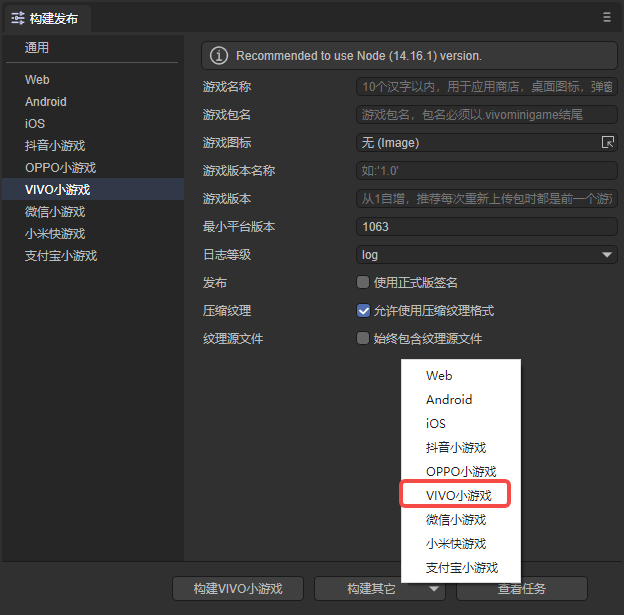The width and height of the screenshot is (624, 615).
Task: Select Web in the left platform list
Action: click(93, 80)
